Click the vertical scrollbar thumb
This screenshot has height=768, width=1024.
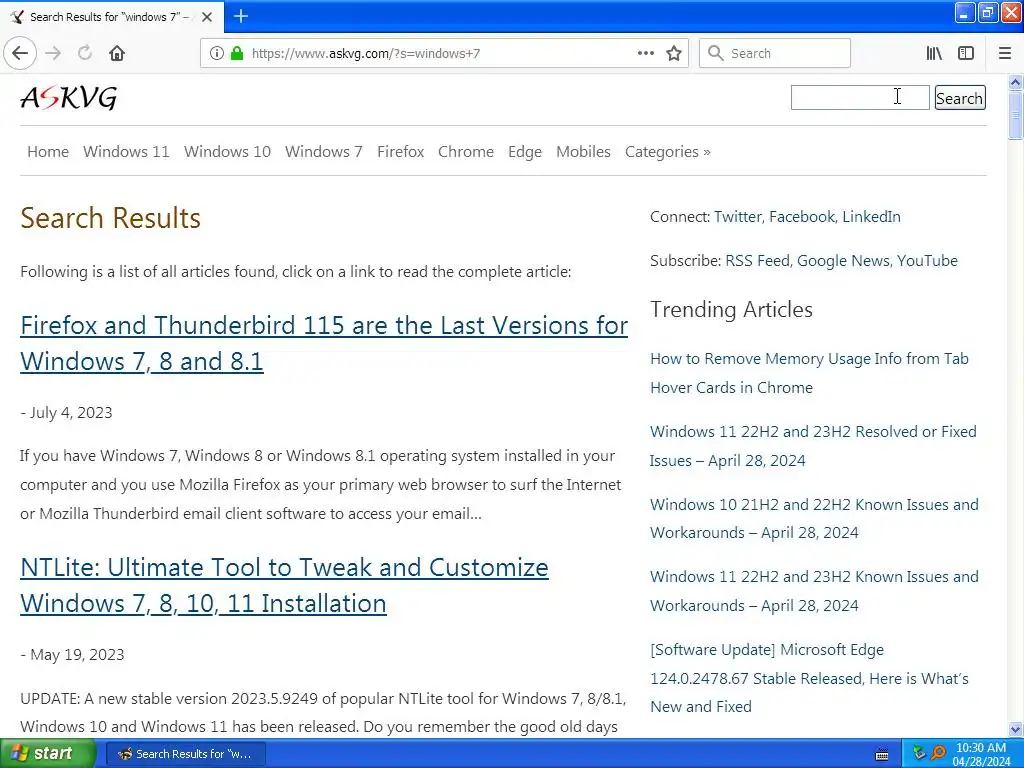[x=1016, y=115]
